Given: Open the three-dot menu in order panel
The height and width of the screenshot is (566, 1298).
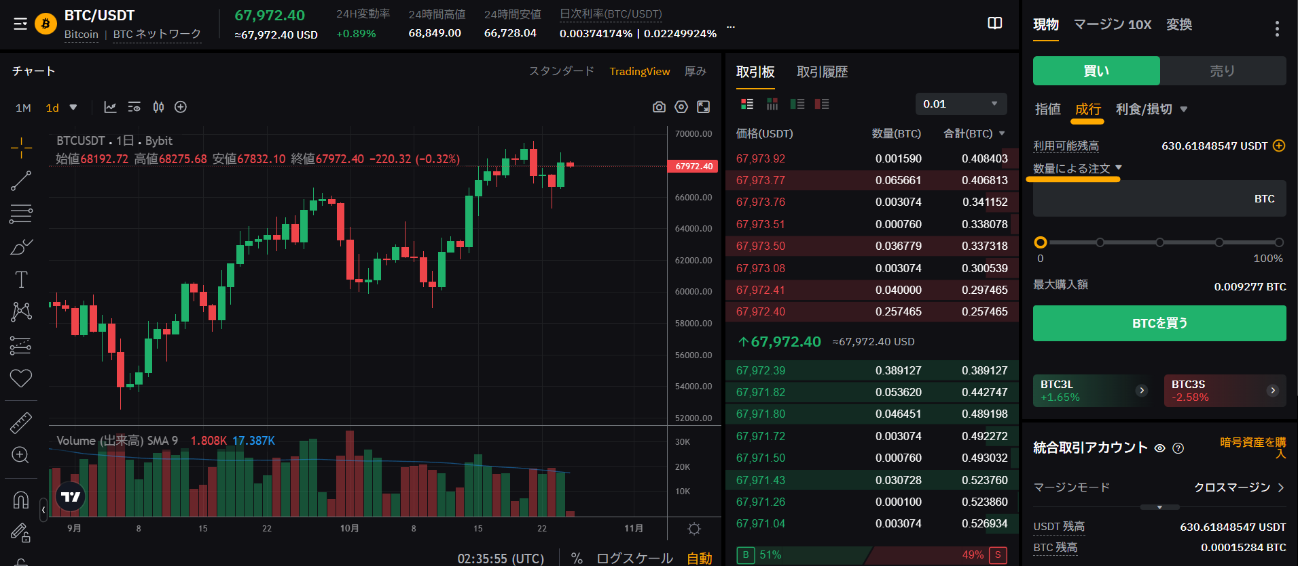Looking at the screenshot, I should coord(1277,29).
